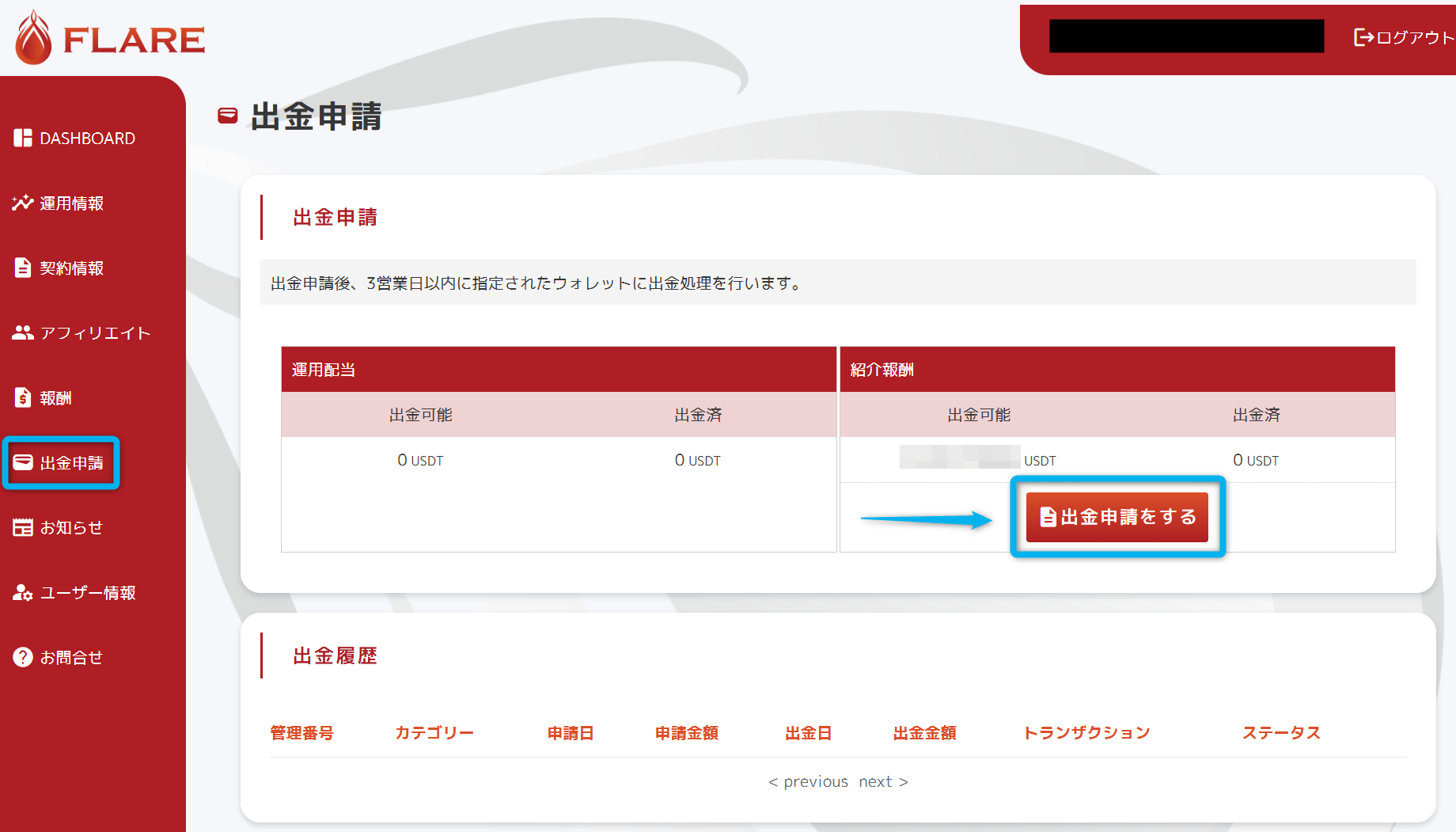Click 出金可能 under 紹介報酬
The image size is (1456, 832).
(979, 415)
